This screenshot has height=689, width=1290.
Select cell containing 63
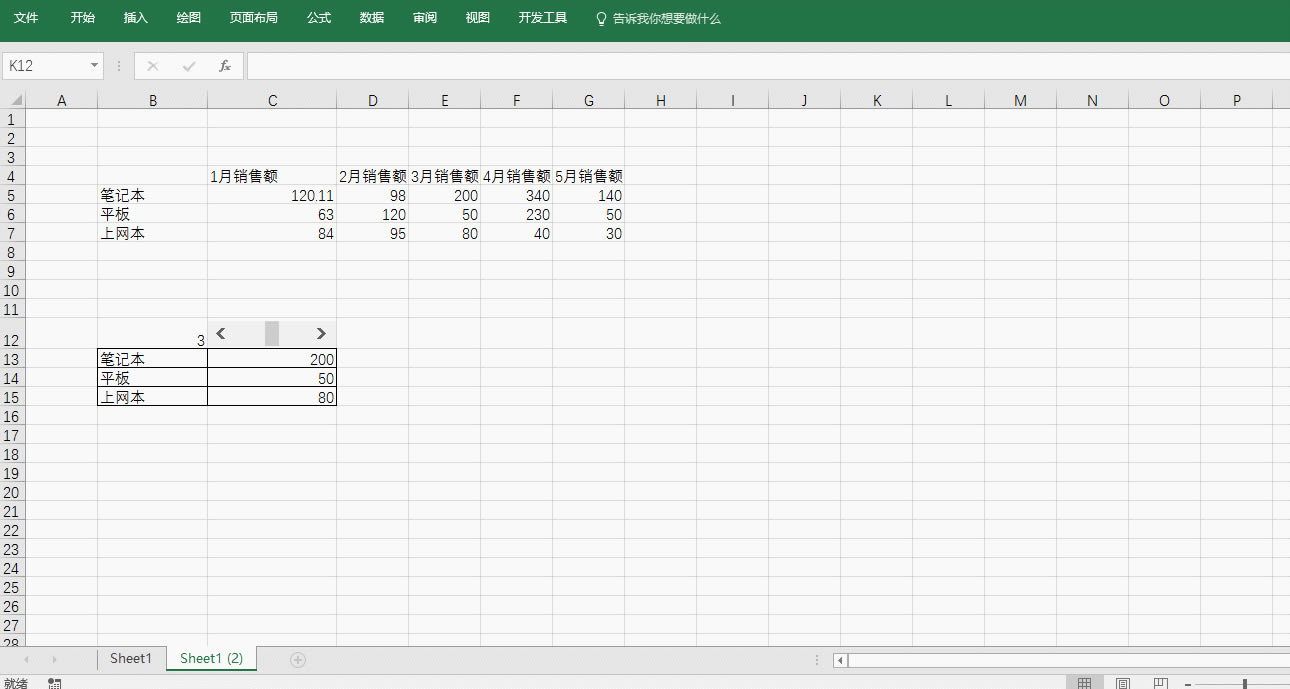(272, 214)
